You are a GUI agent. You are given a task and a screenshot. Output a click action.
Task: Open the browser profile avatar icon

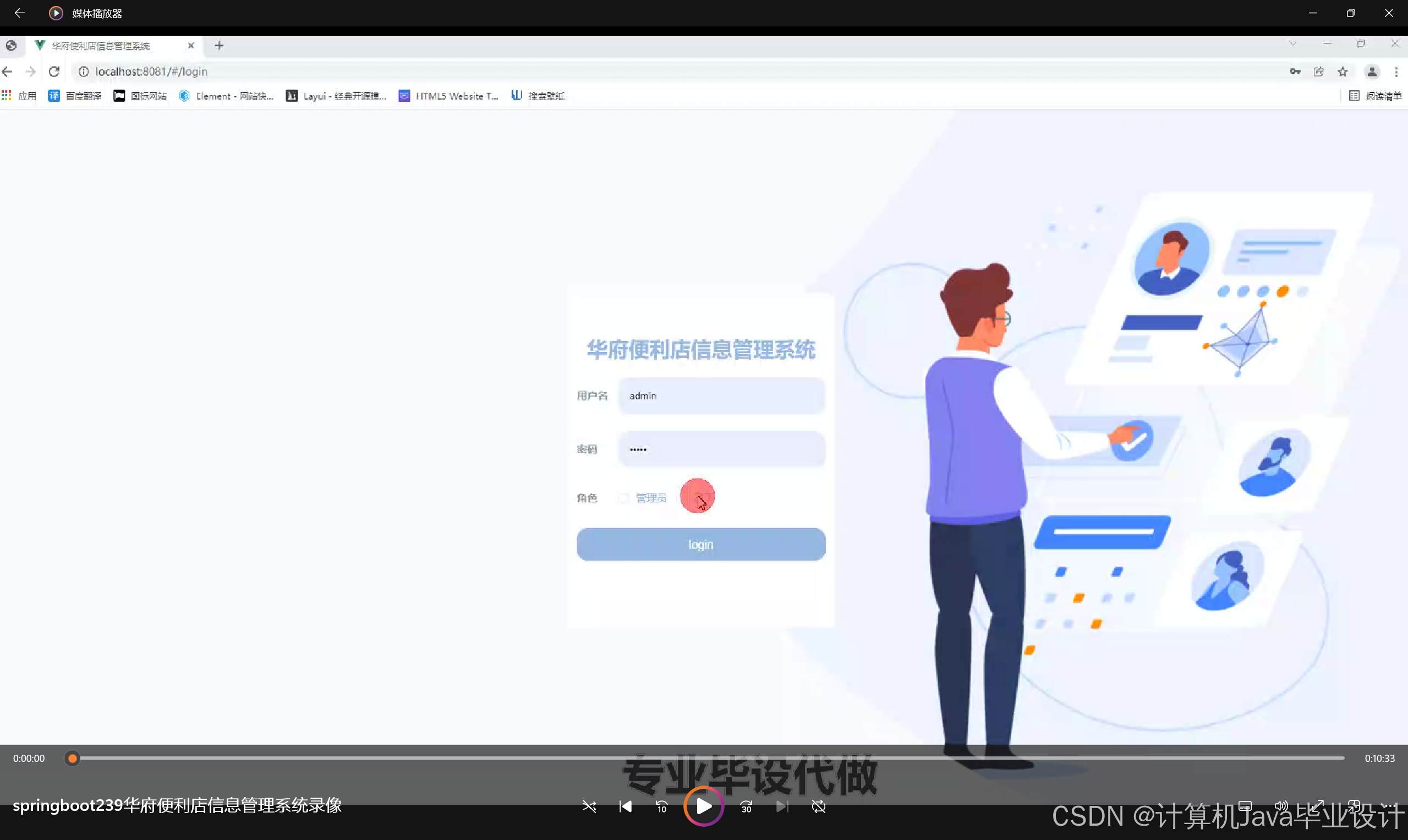pyautogui.click(x=1372, y=72)
